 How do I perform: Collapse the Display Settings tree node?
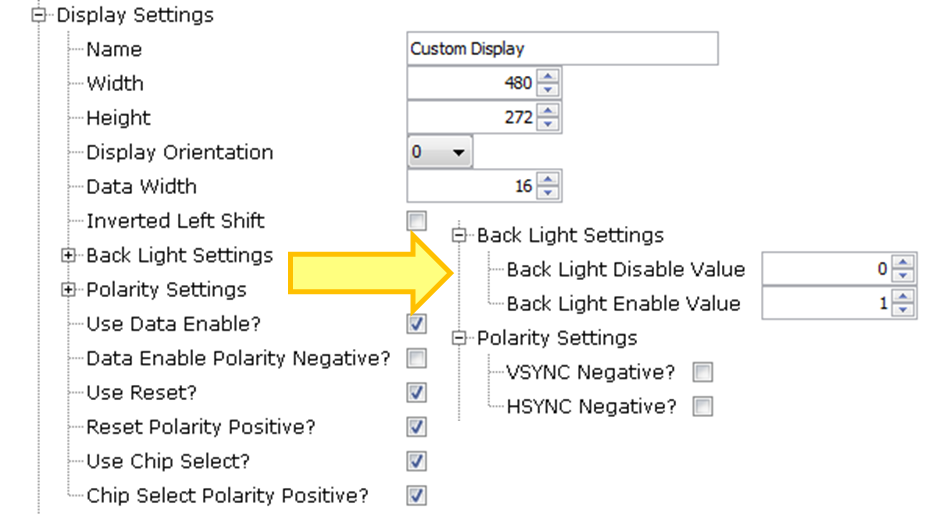point(38,15)
